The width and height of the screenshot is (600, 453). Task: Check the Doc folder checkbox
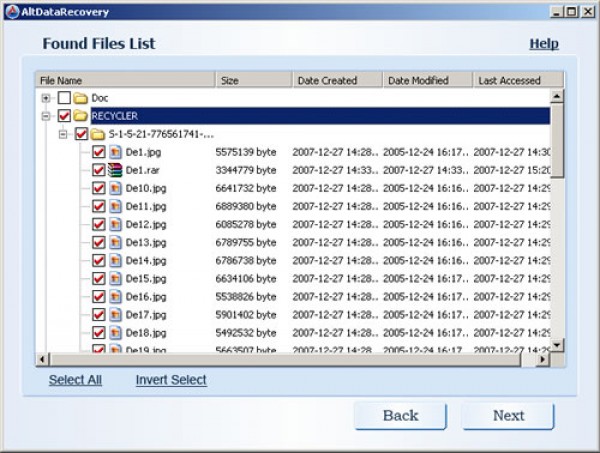pos(64,98)
